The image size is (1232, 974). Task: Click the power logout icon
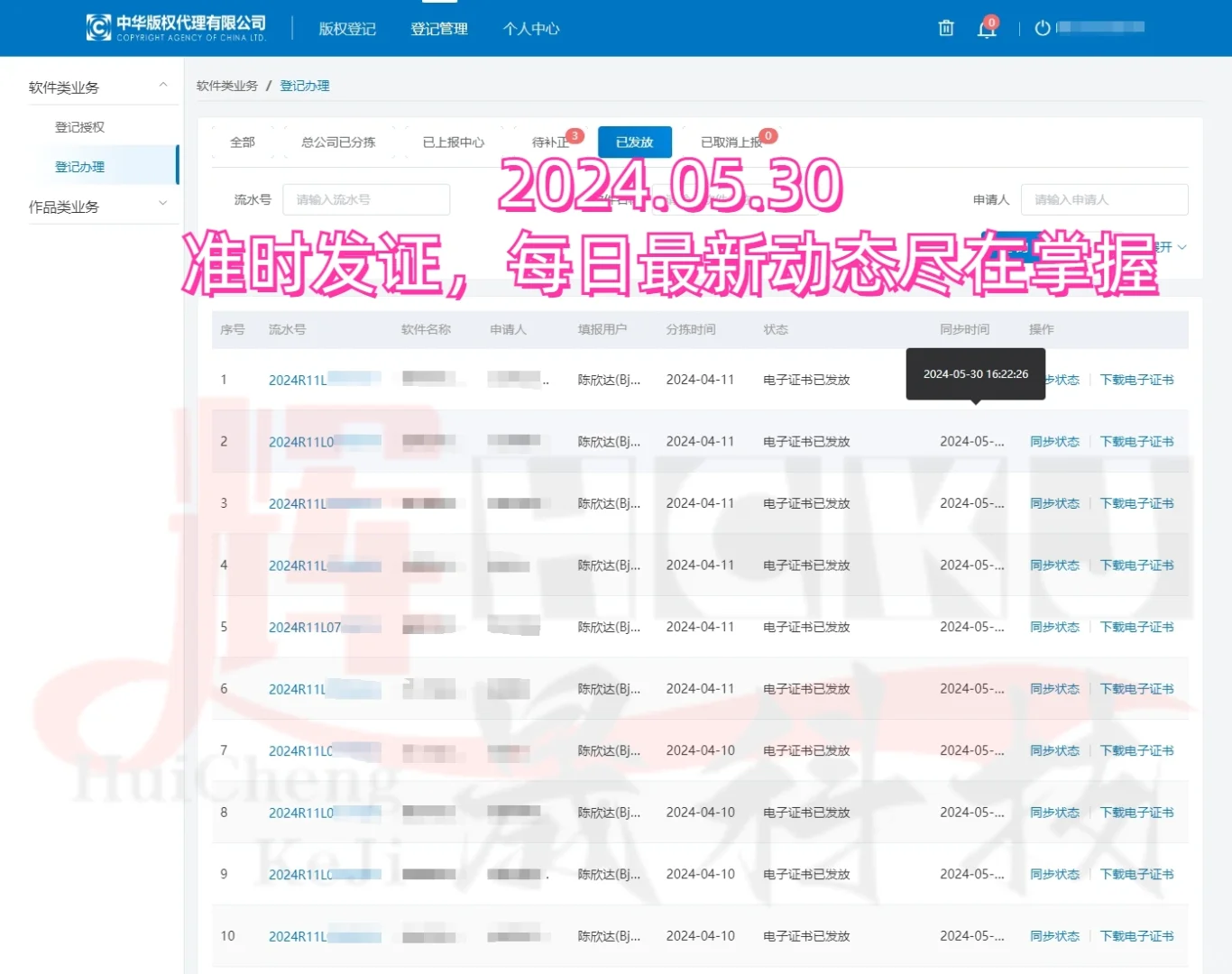click(x=1042, y=28)
